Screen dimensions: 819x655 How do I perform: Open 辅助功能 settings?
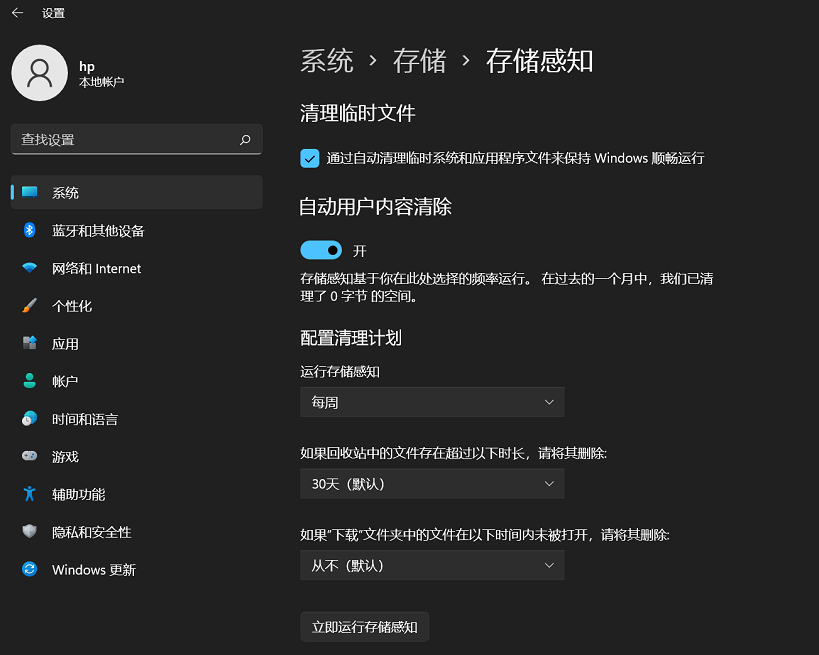[137, 494]
